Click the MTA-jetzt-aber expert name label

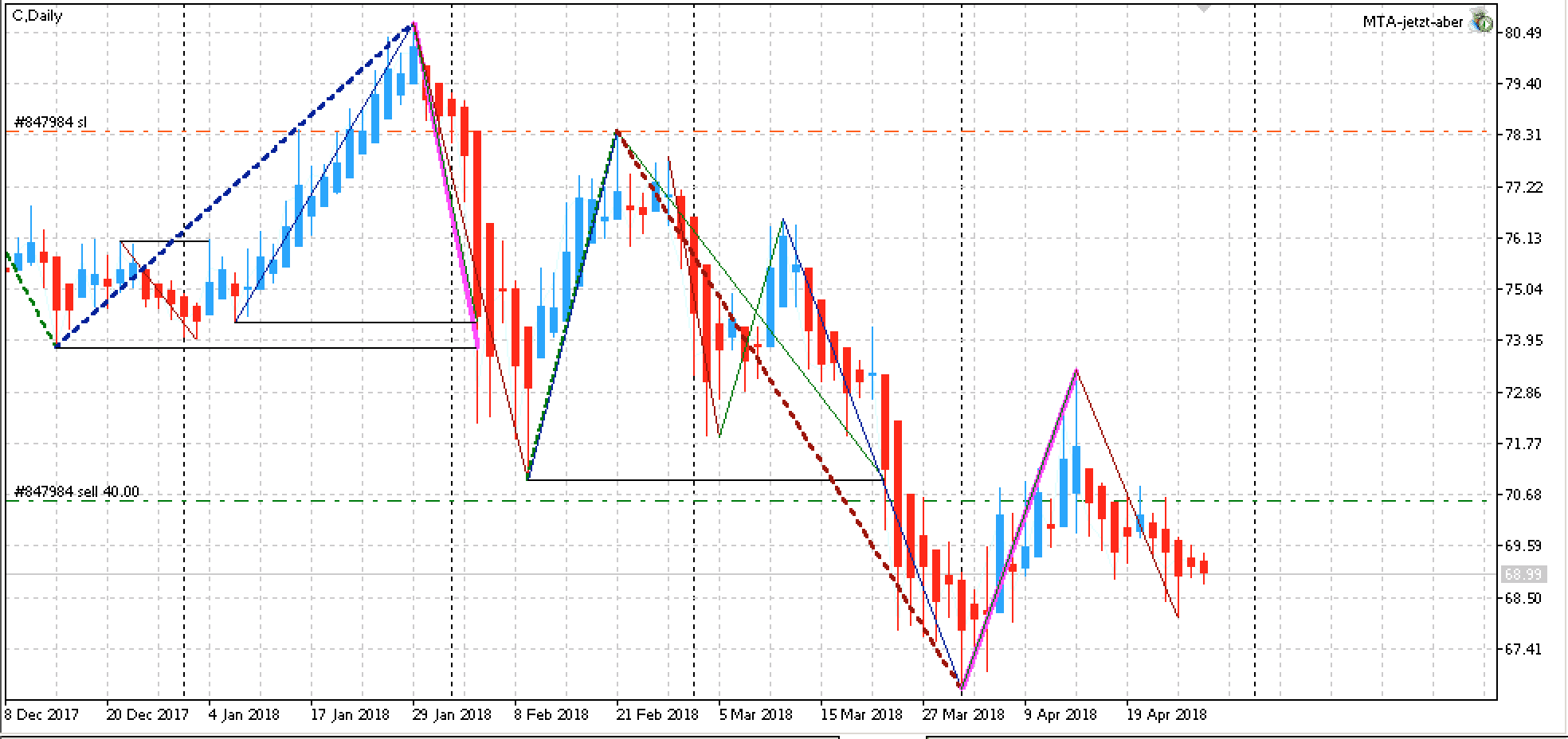1413,22
